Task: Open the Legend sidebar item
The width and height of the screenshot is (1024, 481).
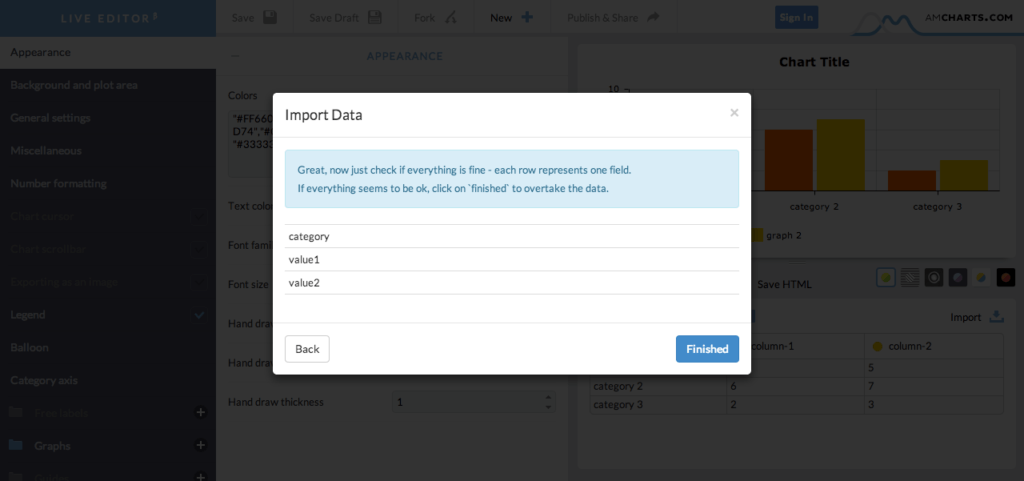Action: 28,315
